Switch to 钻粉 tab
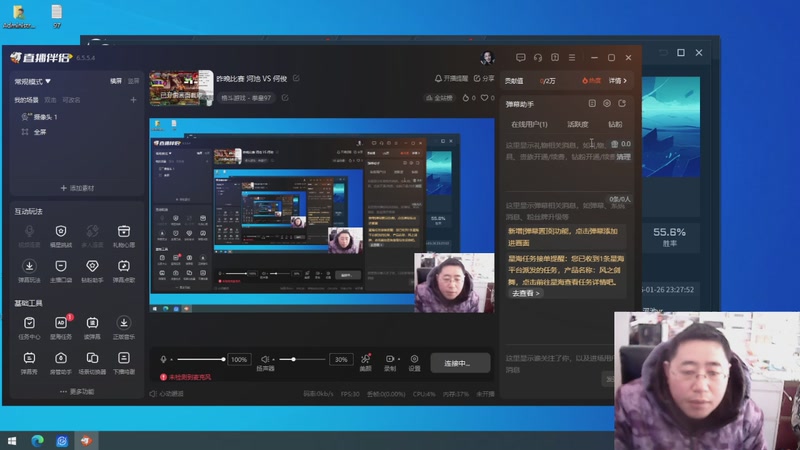Image resolution: width=800 pixels, height=450 pixels. coord(615,124)
